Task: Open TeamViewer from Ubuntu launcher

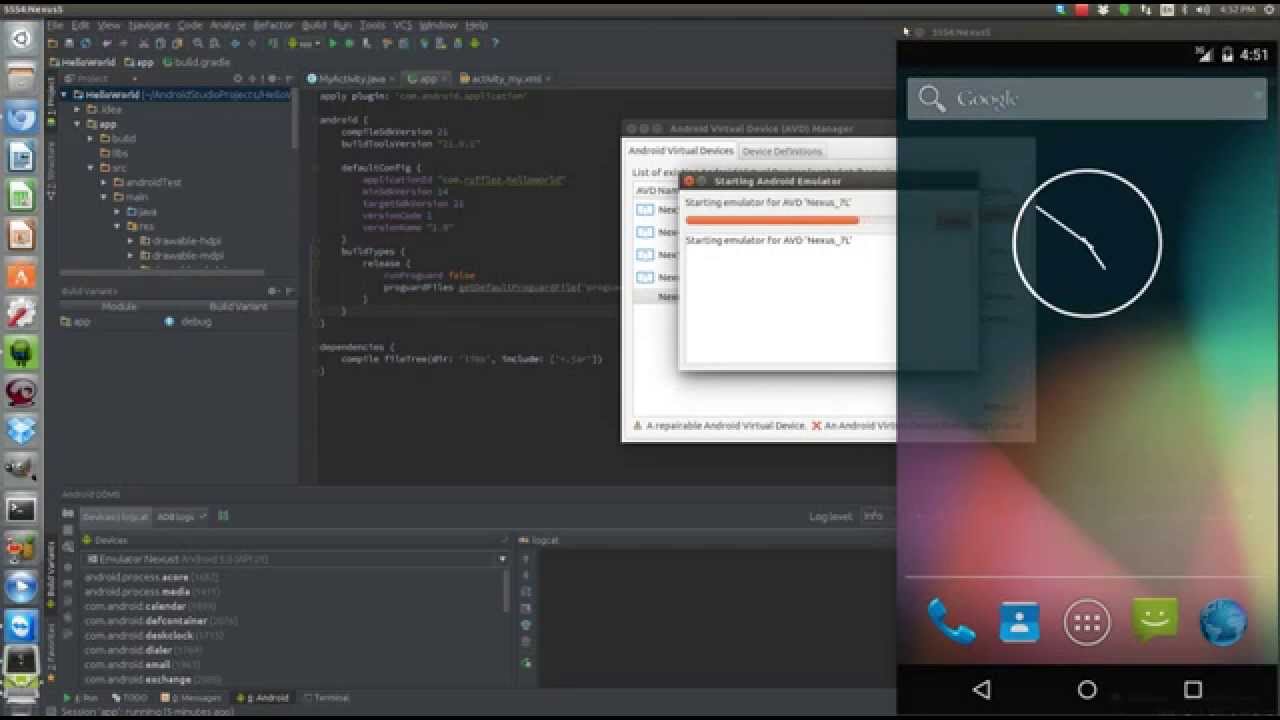Action: point(22,625)
